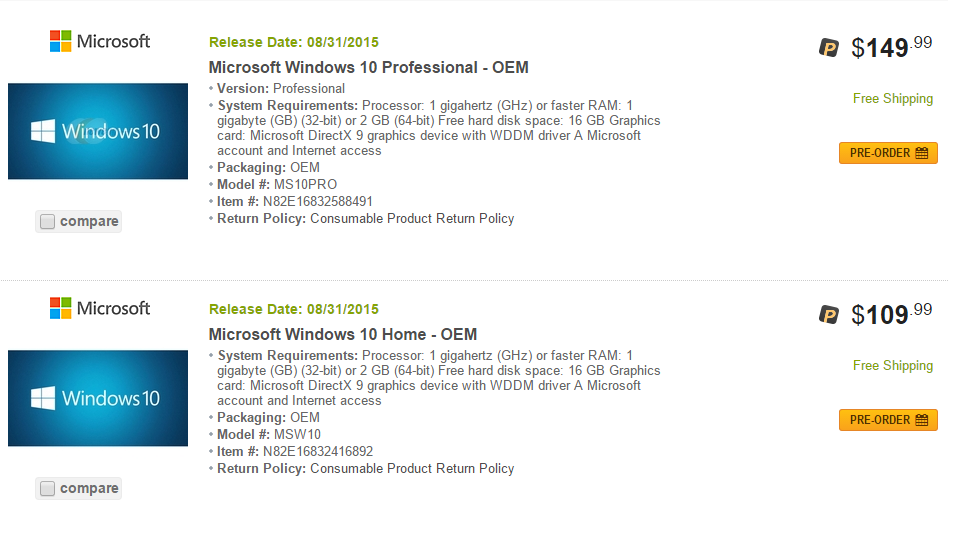Open Microsoft Windows 10 Professional - OEM title
The width and height of the screenshot is (955, 538).
(368, 67)
